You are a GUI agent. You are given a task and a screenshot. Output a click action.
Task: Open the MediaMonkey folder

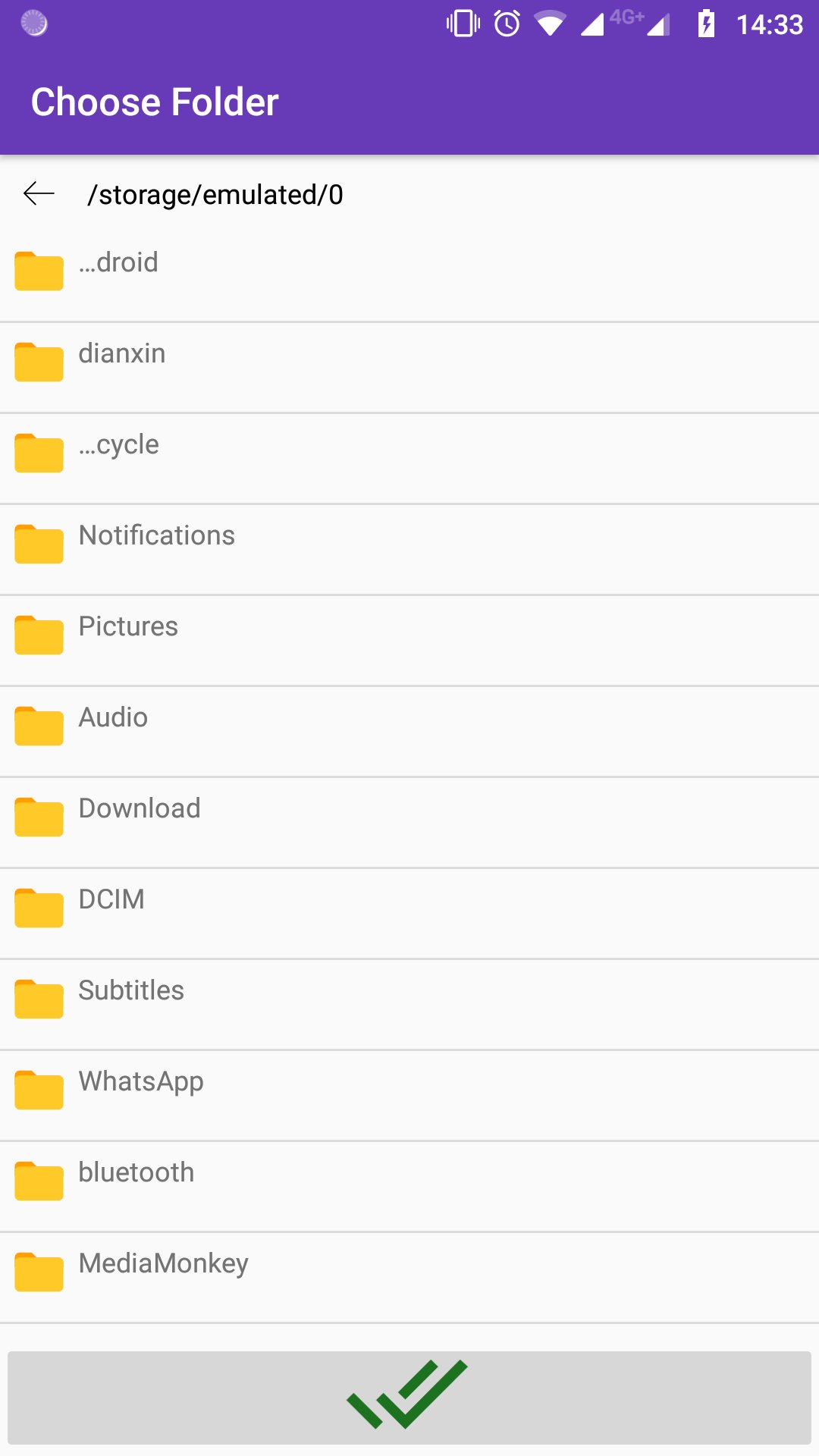[x=163, y=1263]
